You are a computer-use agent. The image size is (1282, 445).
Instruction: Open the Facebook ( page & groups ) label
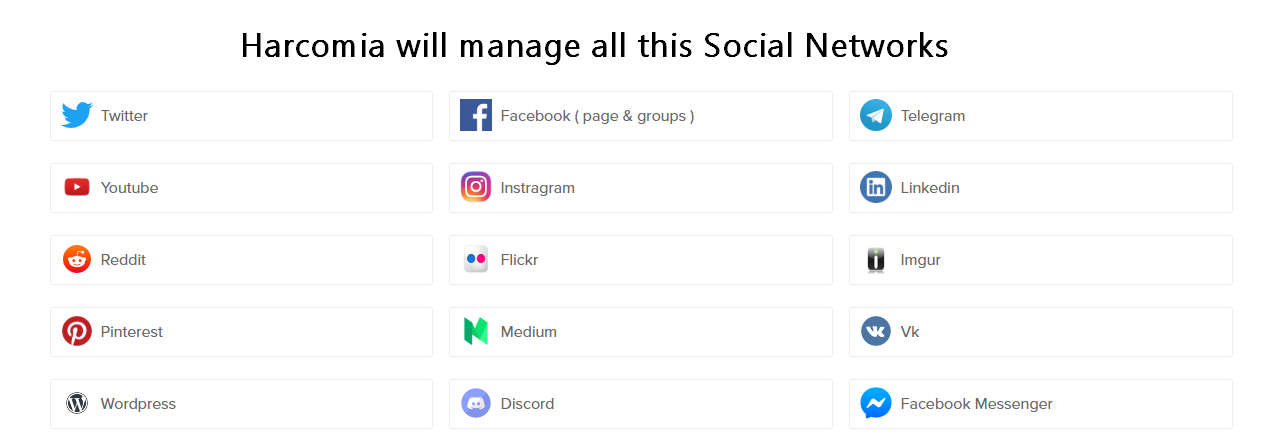tap(597, 116)
